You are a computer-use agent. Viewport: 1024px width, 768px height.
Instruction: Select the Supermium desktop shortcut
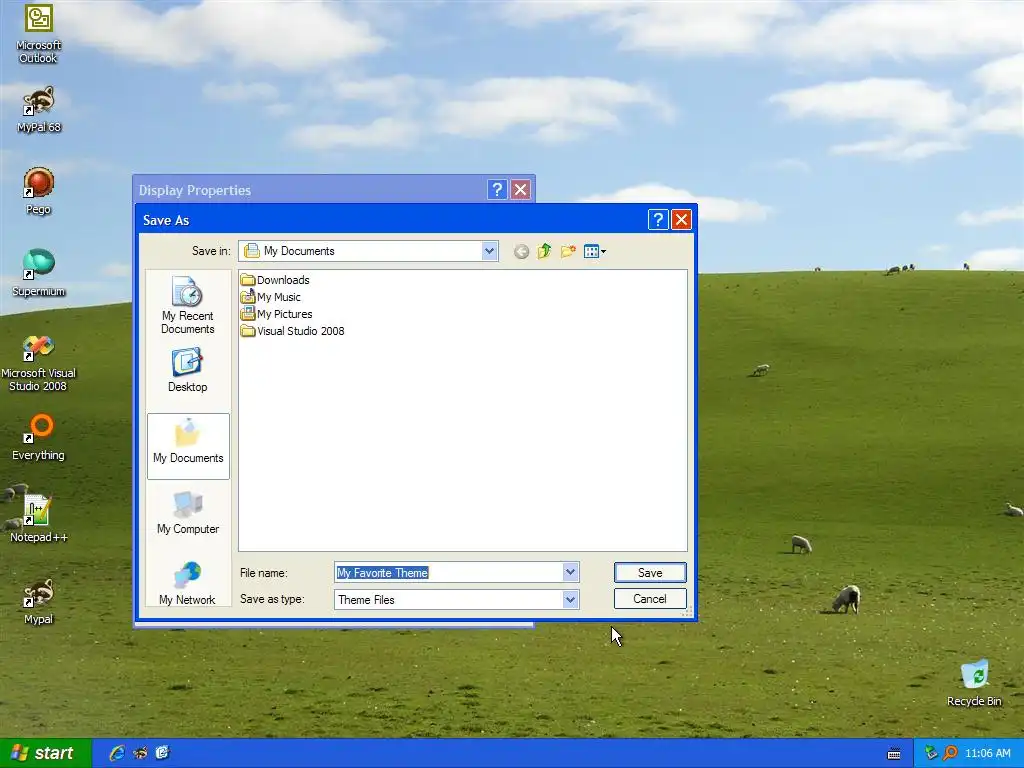pos(39,273)
